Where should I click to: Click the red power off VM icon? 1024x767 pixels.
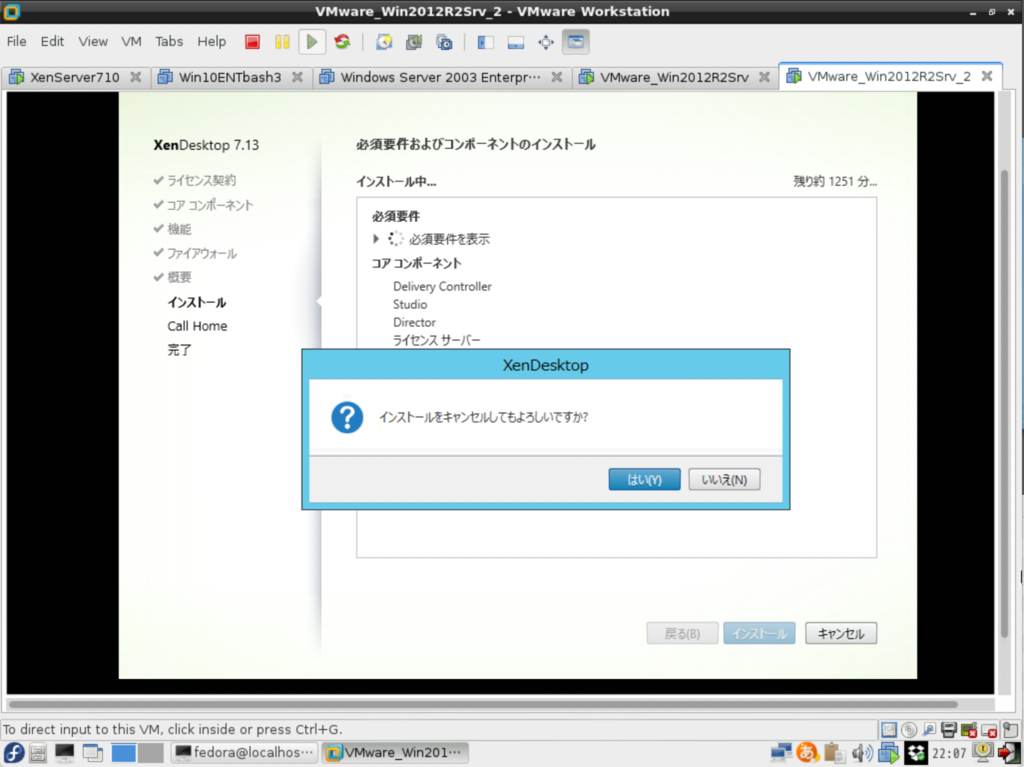(x=252, y=42)
